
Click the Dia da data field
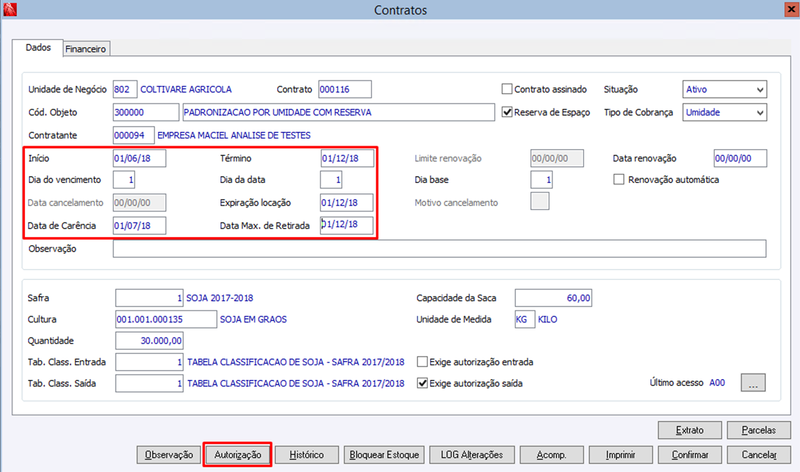331,180
